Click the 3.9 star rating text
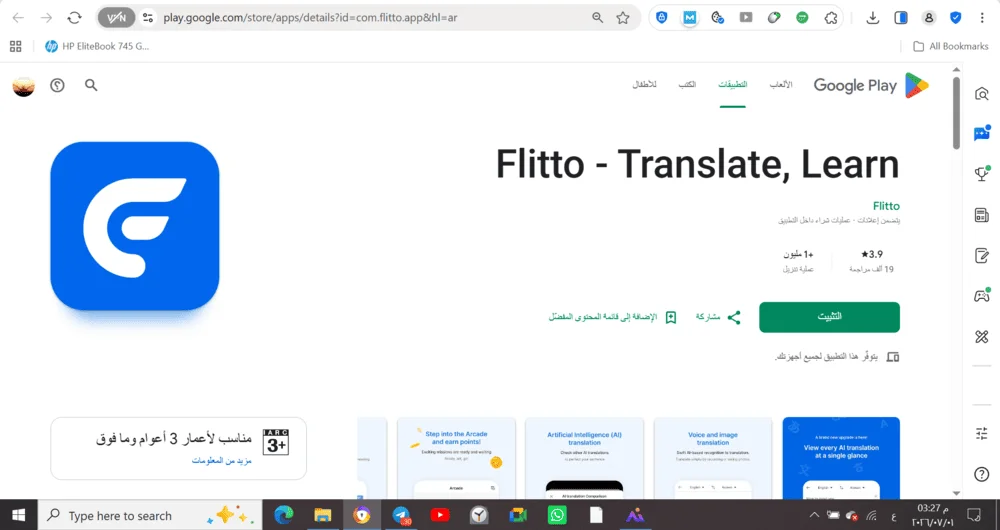This screenshot has width=1000, height=530. [x=872, y=254]
